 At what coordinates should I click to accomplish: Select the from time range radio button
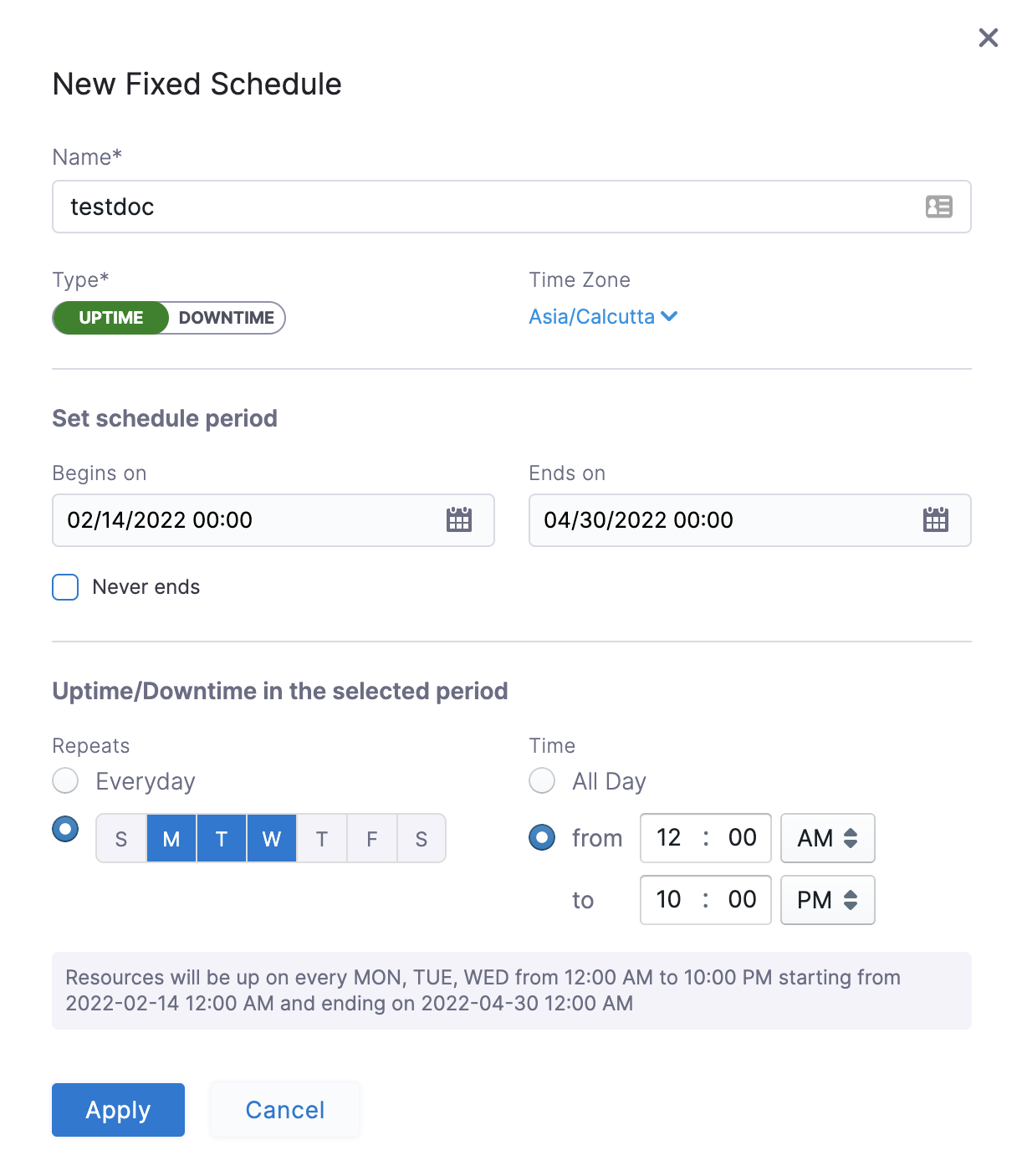click(542, 837)
